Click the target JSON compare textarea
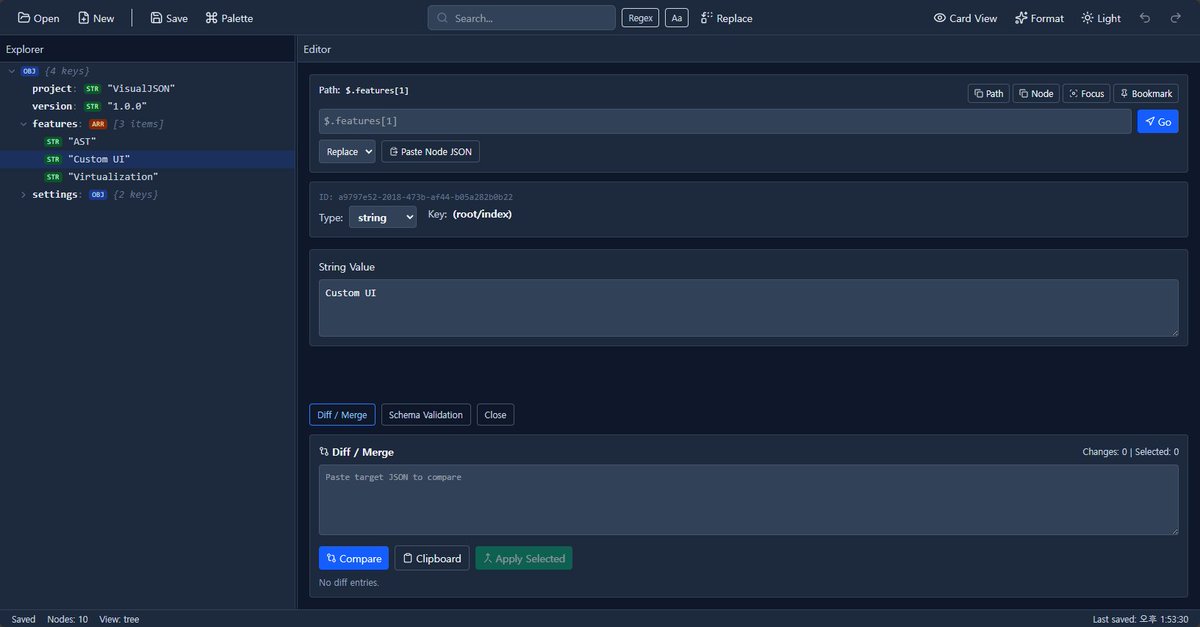This screenshot has height=627, width=1200. coord(748,500)
